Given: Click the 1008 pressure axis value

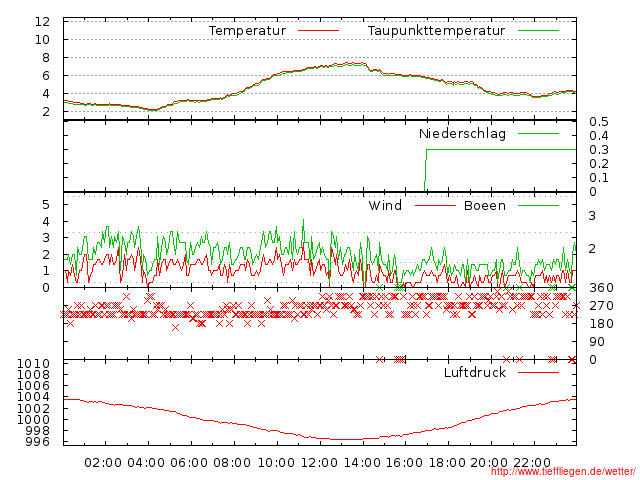Looking at the screenshot, I should 33,375.
